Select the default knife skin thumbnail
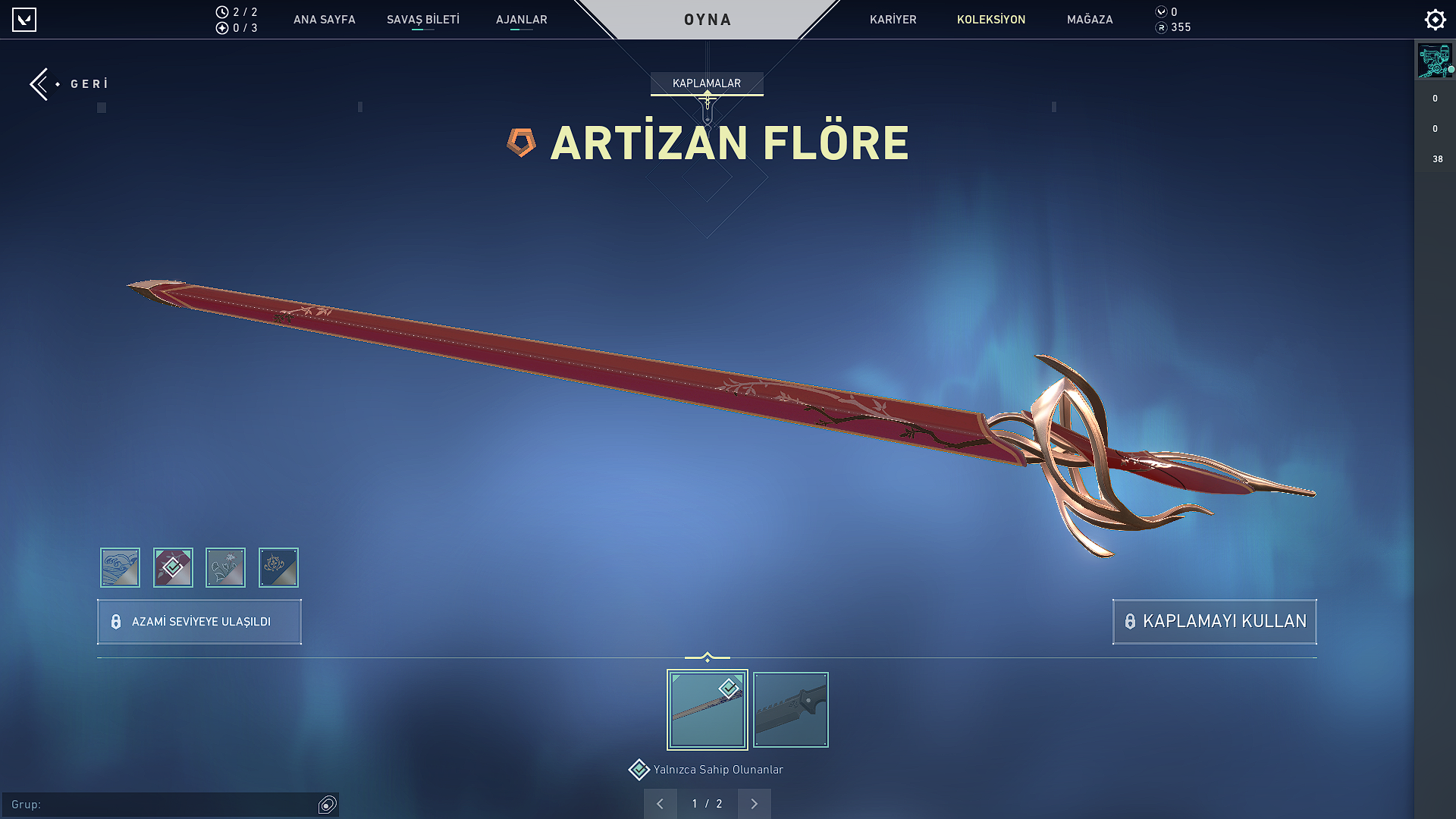Screen dimensions: 1456x819 tap(791, 710)
